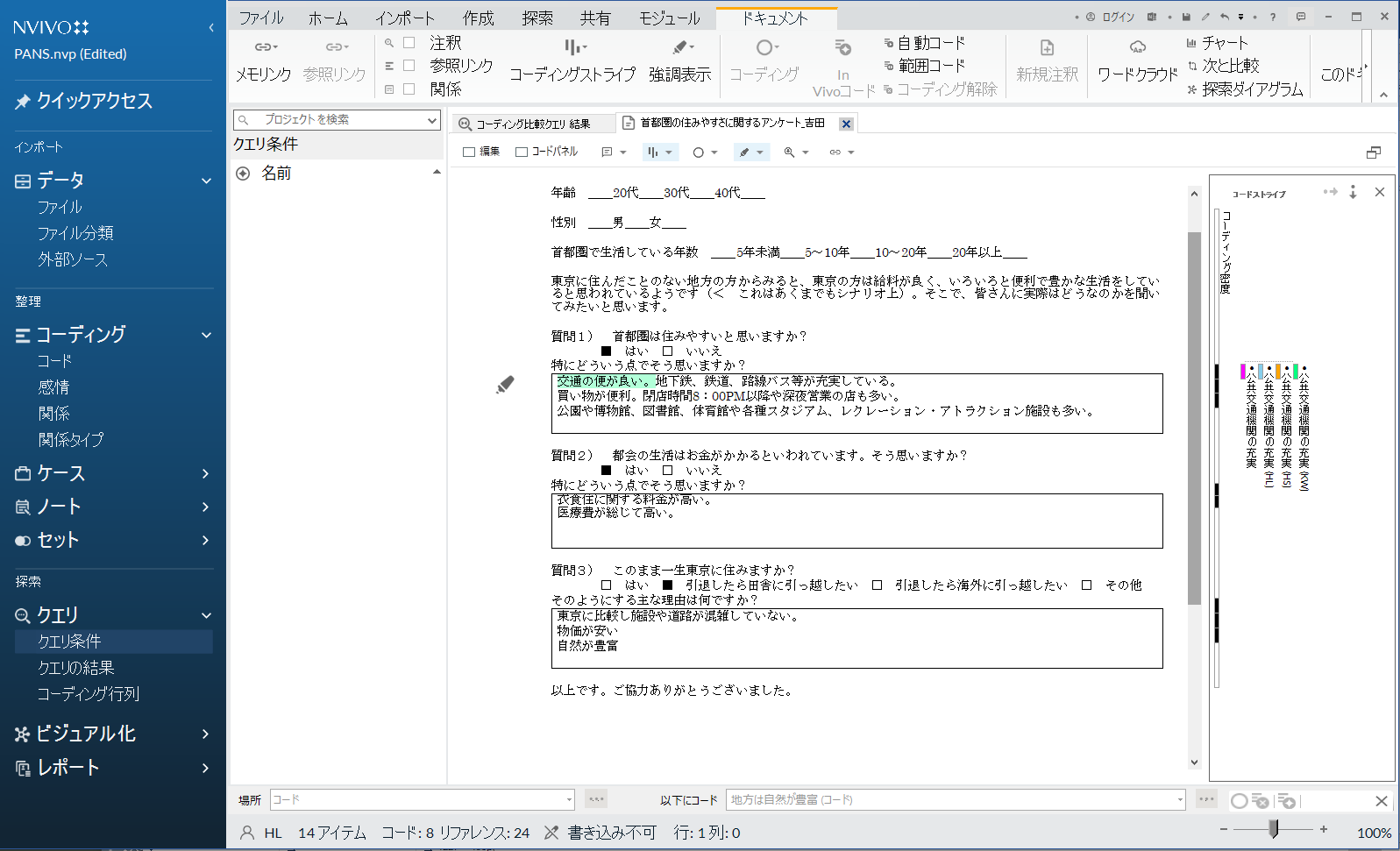The height and width of the screenshot is (851, 1400).
Task: Toggle the コードパネル checkbox
Action: (x=522, y=152)
